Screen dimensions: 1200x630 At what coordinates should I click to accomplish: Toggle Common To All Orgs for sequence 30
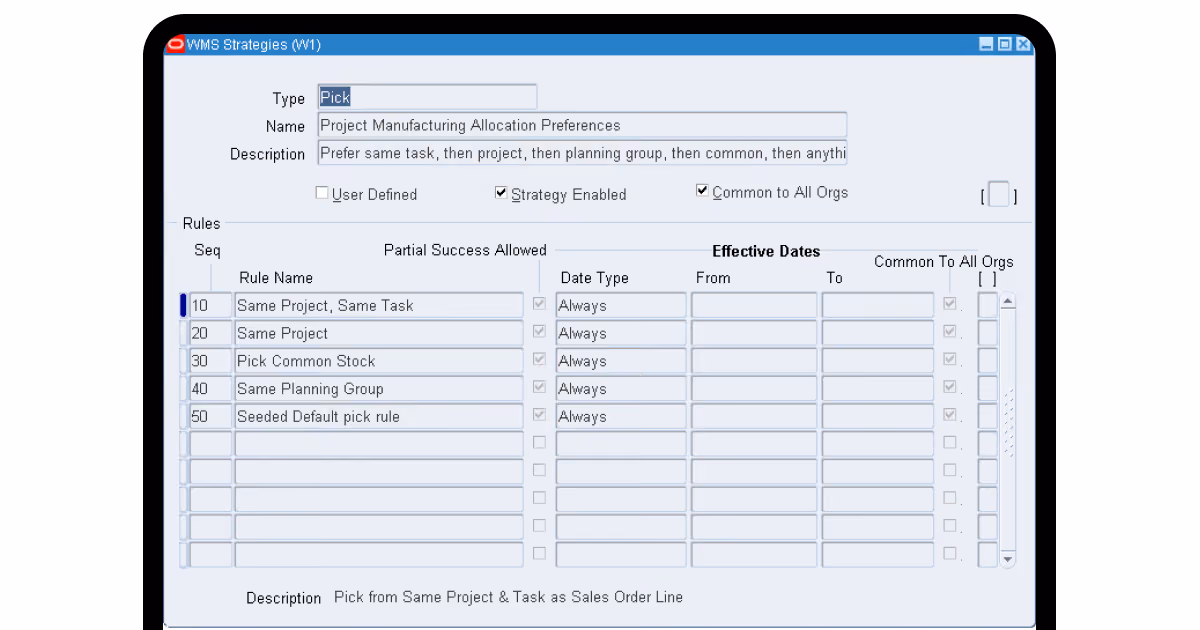950,360
